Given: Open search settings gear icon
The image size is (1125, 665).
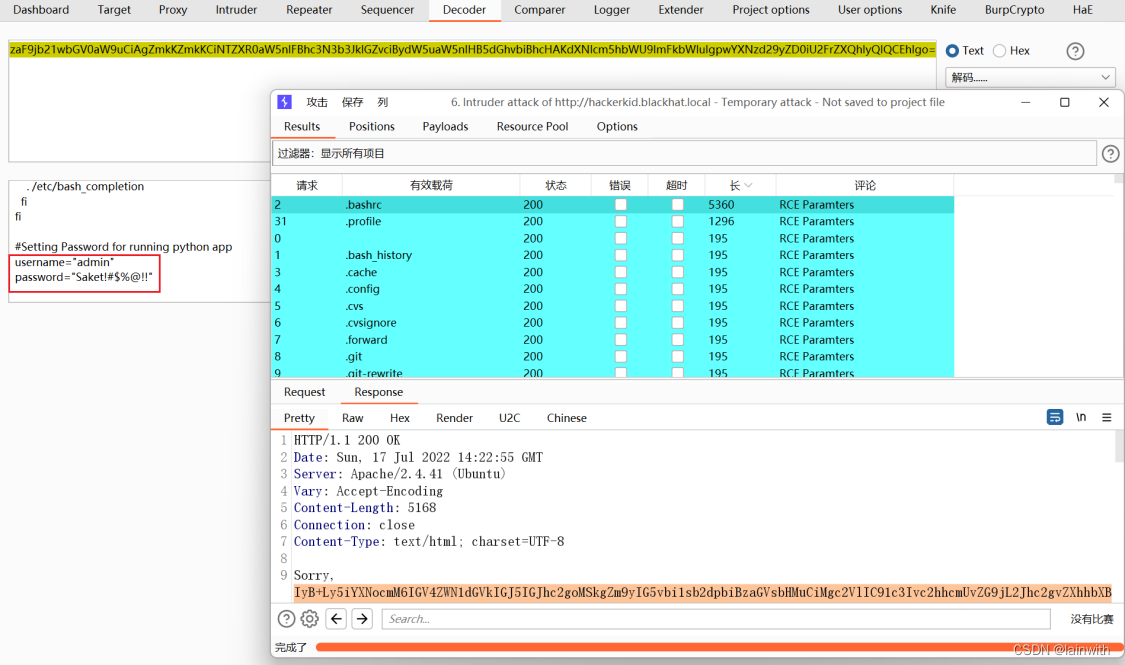Looking at the screenshot, I should (309, 618).
